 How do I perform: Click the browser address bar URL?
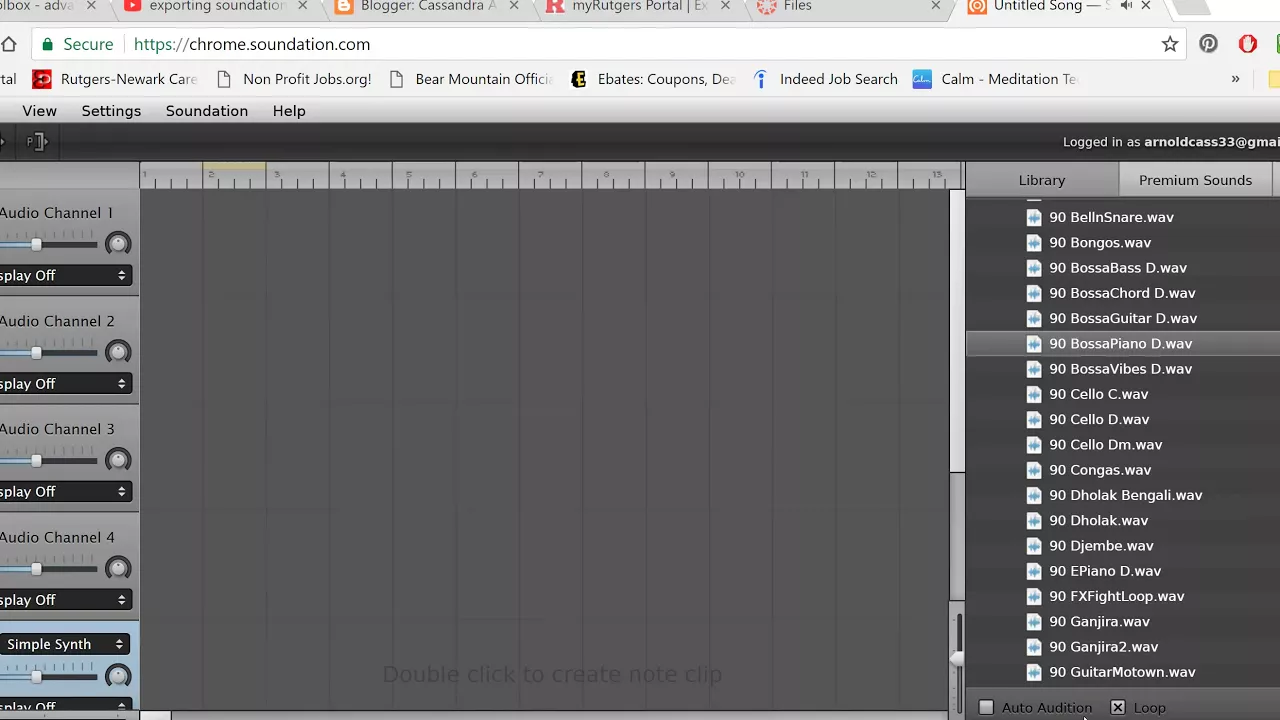pos(252,44)
